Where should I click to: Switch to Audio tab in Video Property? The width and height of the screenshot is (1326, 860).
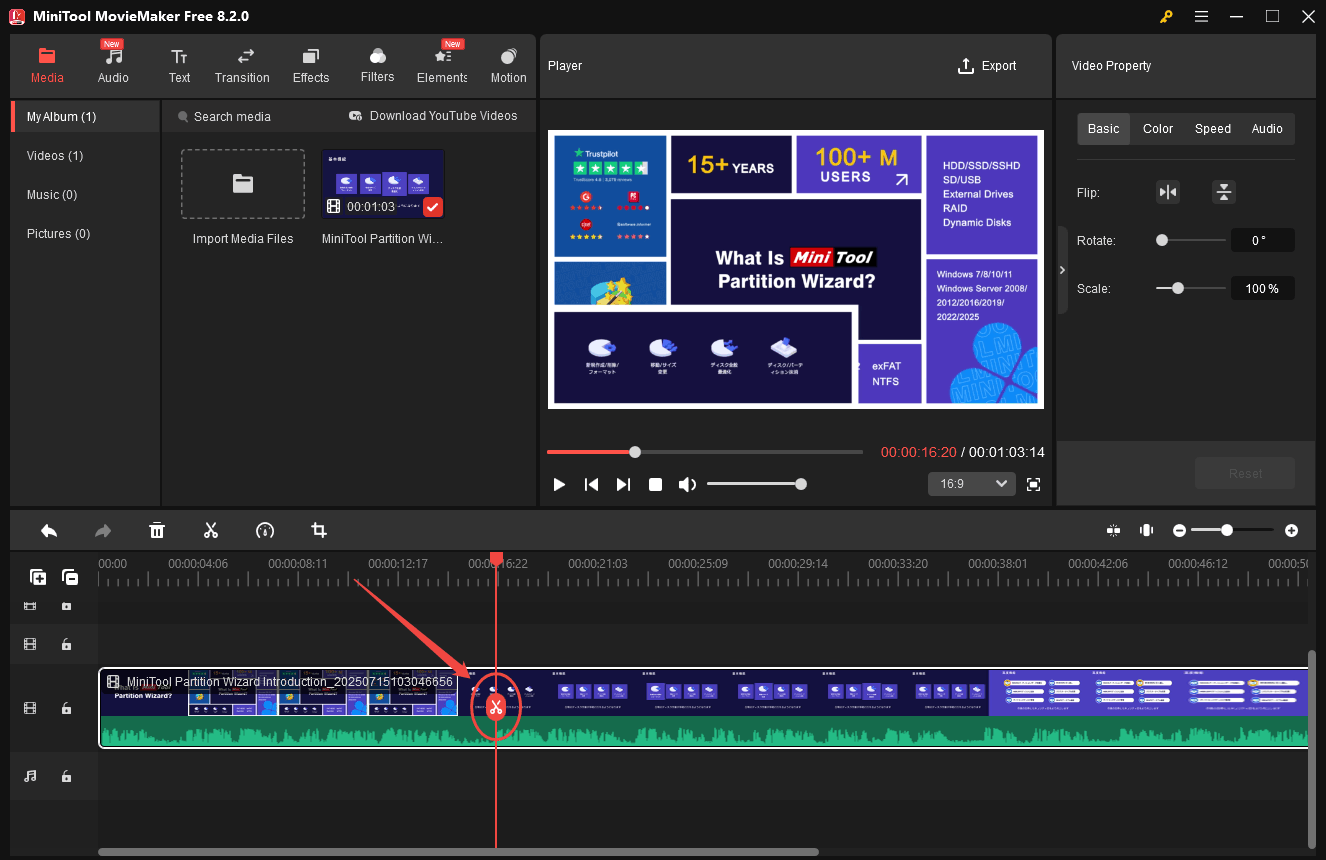(1267, 129)
